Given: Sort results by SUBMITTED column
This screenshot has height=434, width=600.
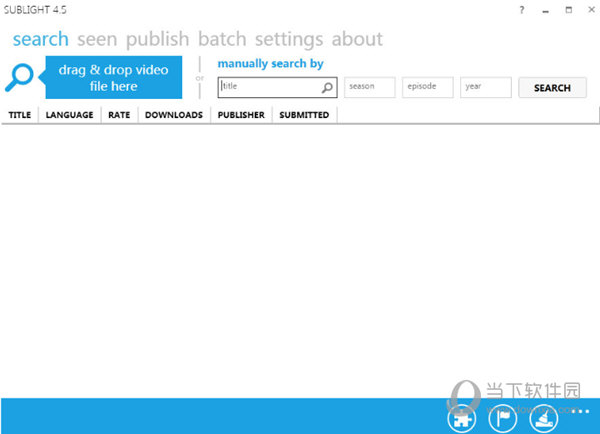Looking at the screenshot, I should pos(304,115).
